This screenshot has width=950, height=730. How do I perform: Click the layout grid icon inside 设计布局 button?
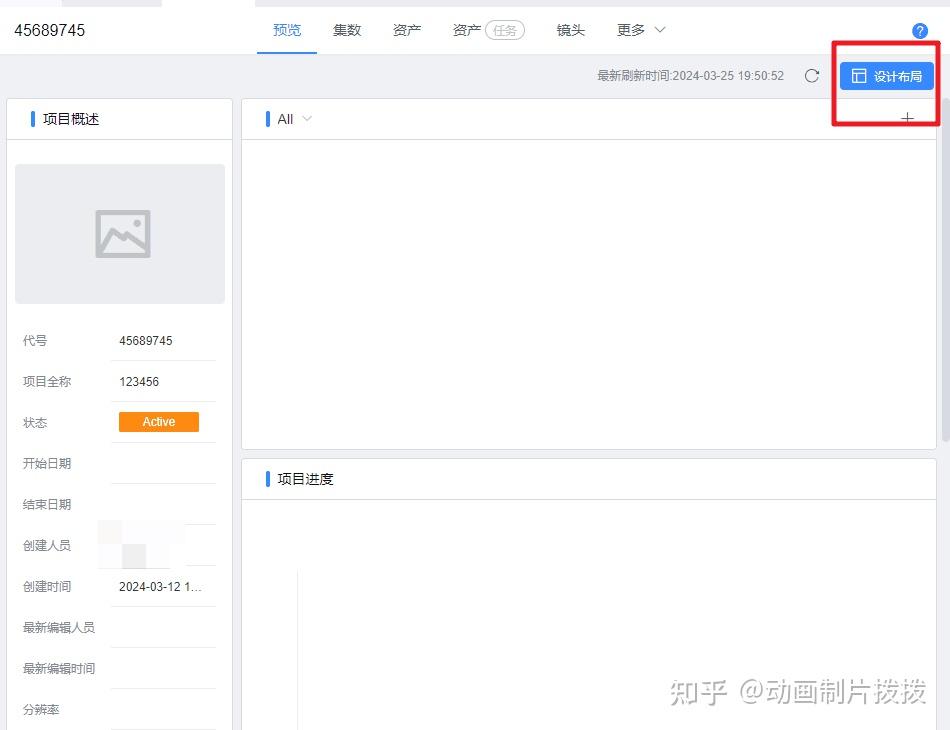860,75
